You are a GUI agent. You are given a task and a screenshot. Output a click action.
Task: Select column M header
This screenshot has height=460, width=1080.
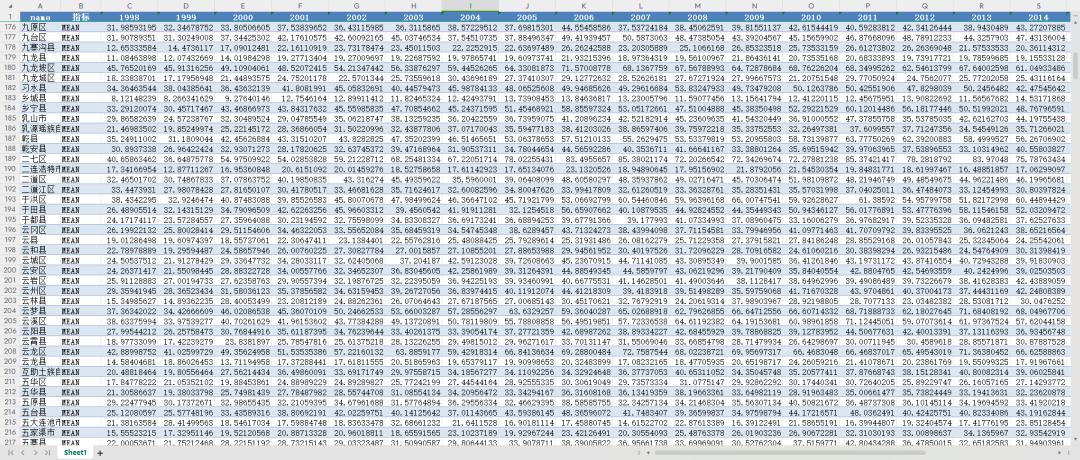pyautogui.click(x=698, y=6)
